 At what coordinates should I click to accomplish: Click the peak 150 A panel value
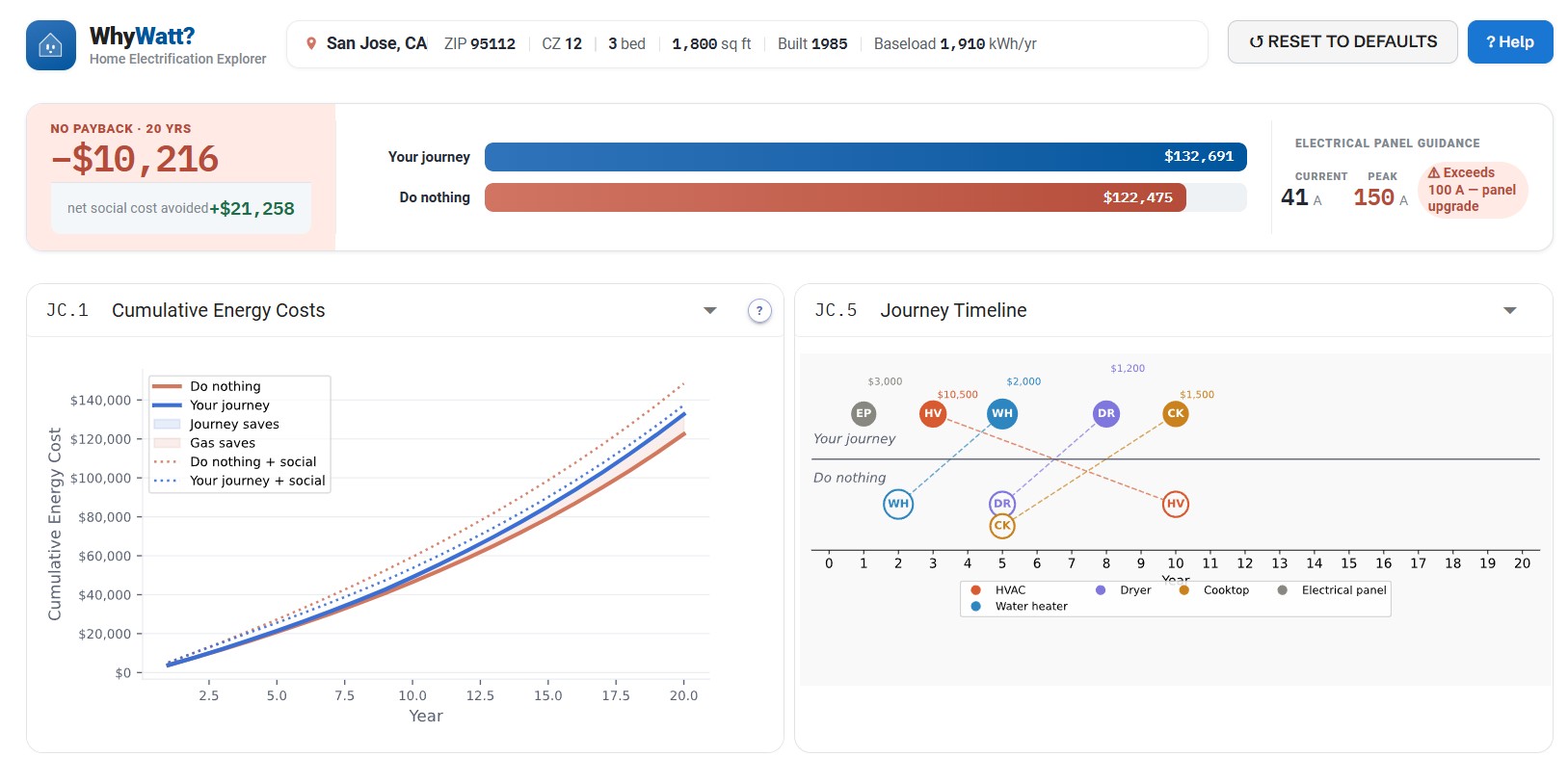[1380, 197]
